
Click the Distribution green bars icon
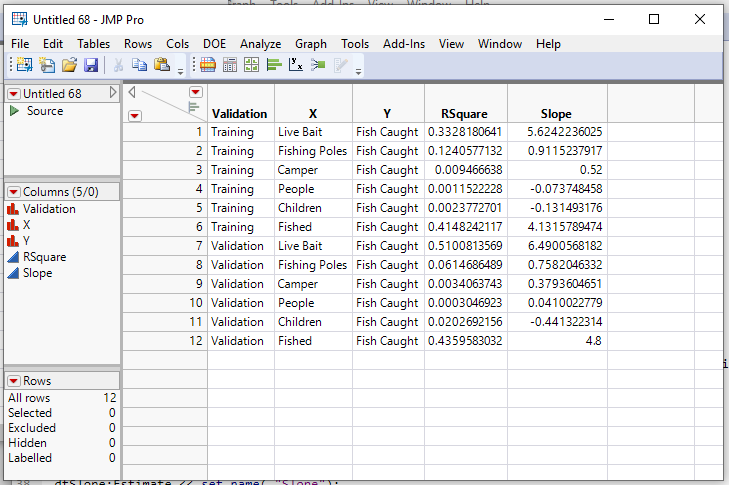tap(274, 65)
